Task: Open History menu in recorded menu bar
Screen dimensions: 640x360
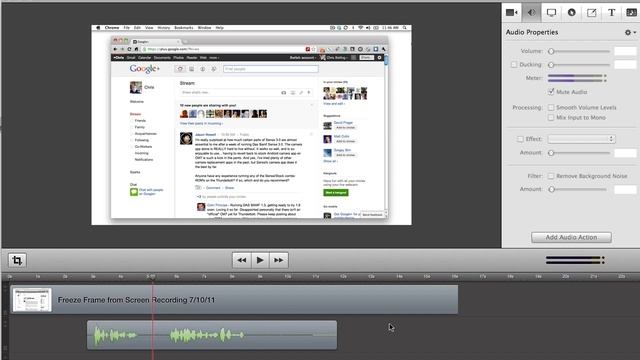Action: point(164,28)
